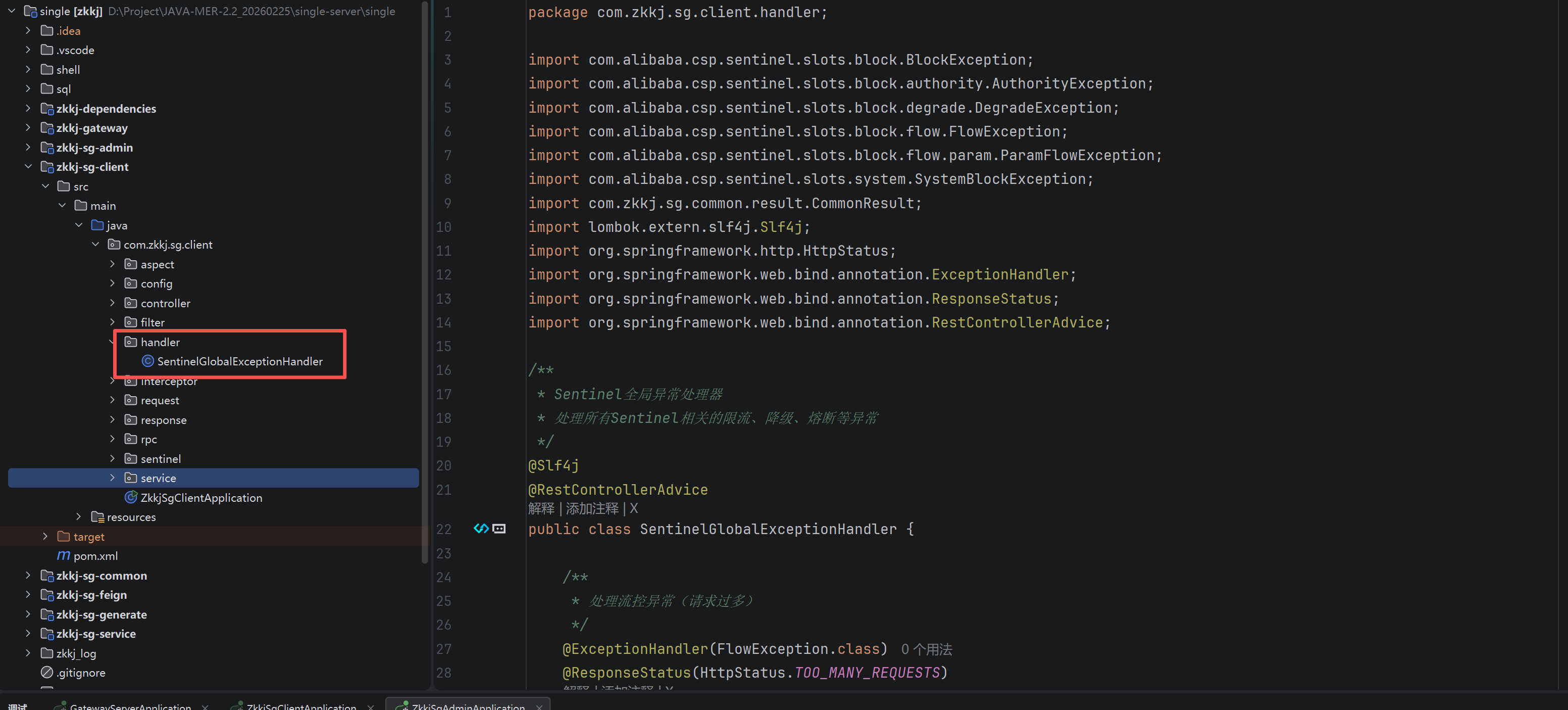Collapse the com.zkkj.sg.client package
This screenshot has width=1568, height=710.
95,244
